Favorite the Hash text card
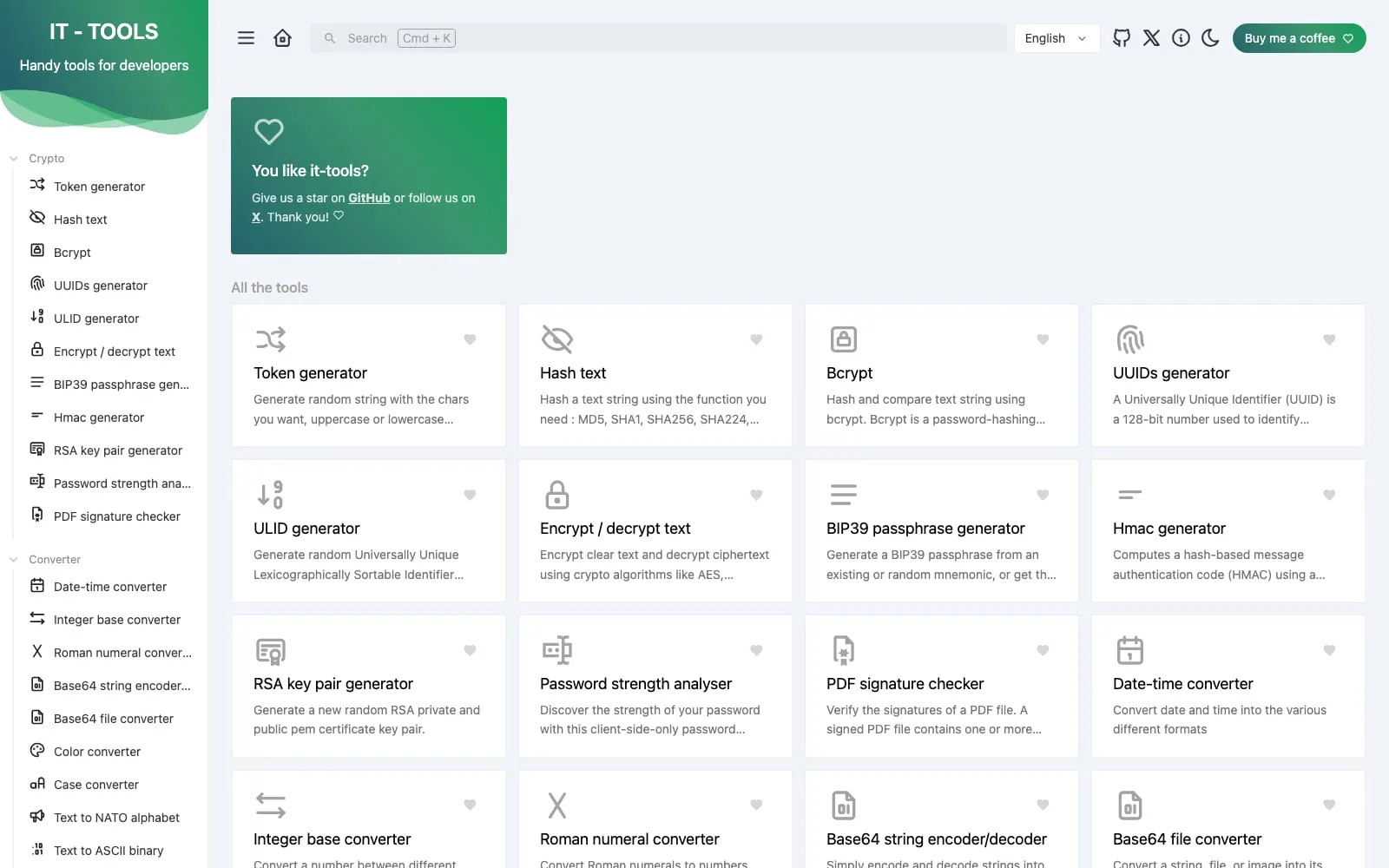Image resolution: width=1389 pixels, height=868 pixels. tap(756, 339)
